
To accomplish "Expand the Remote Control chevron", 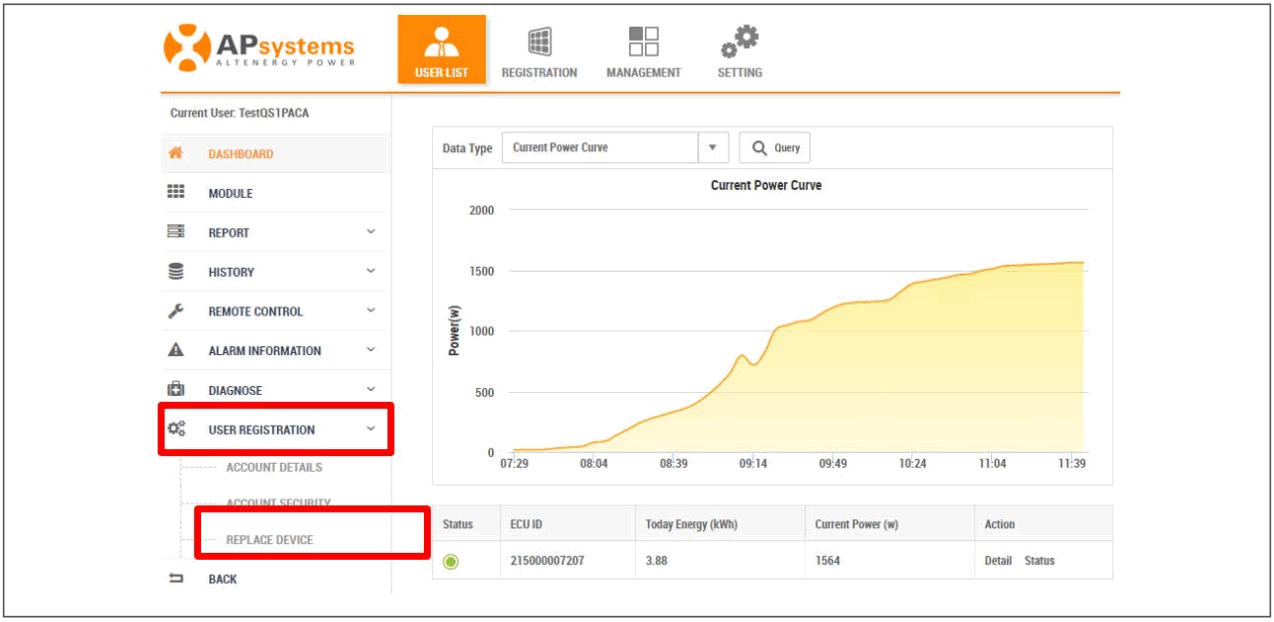I will (371, 311).
